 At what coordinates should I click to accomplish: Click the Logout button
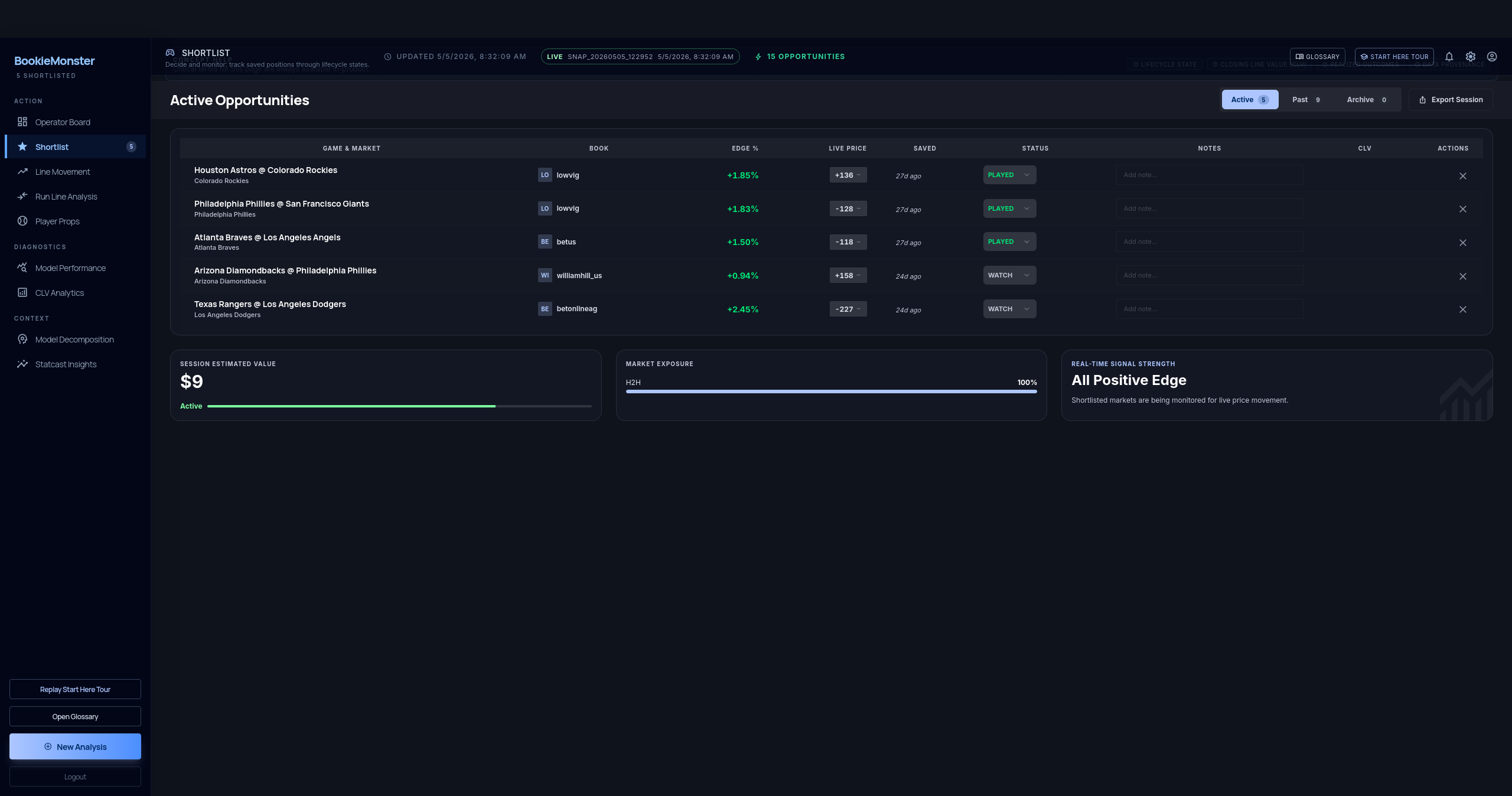point(75,777)
